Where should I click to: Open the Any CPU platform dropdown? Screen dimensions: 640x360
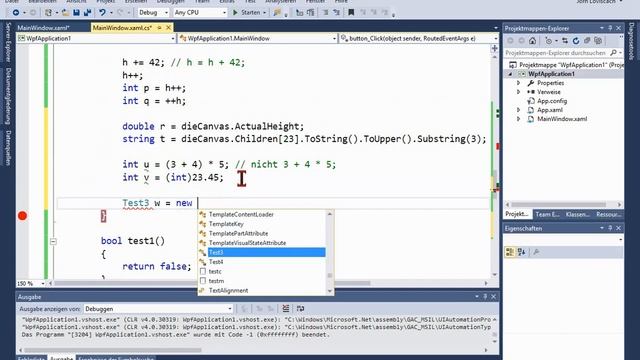[200, 13]
